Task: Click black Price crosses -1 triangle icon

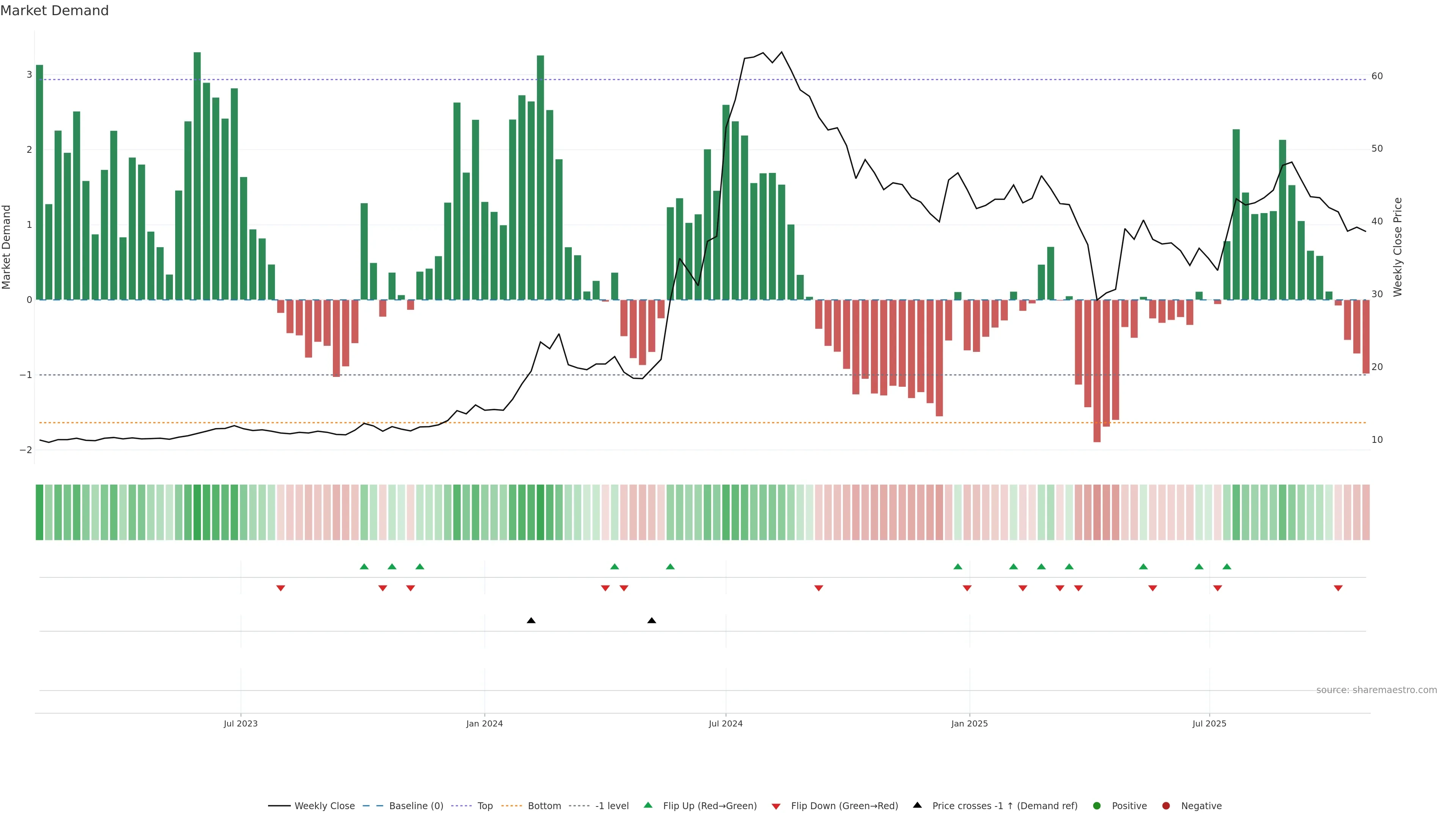Action: click(917, 805)
